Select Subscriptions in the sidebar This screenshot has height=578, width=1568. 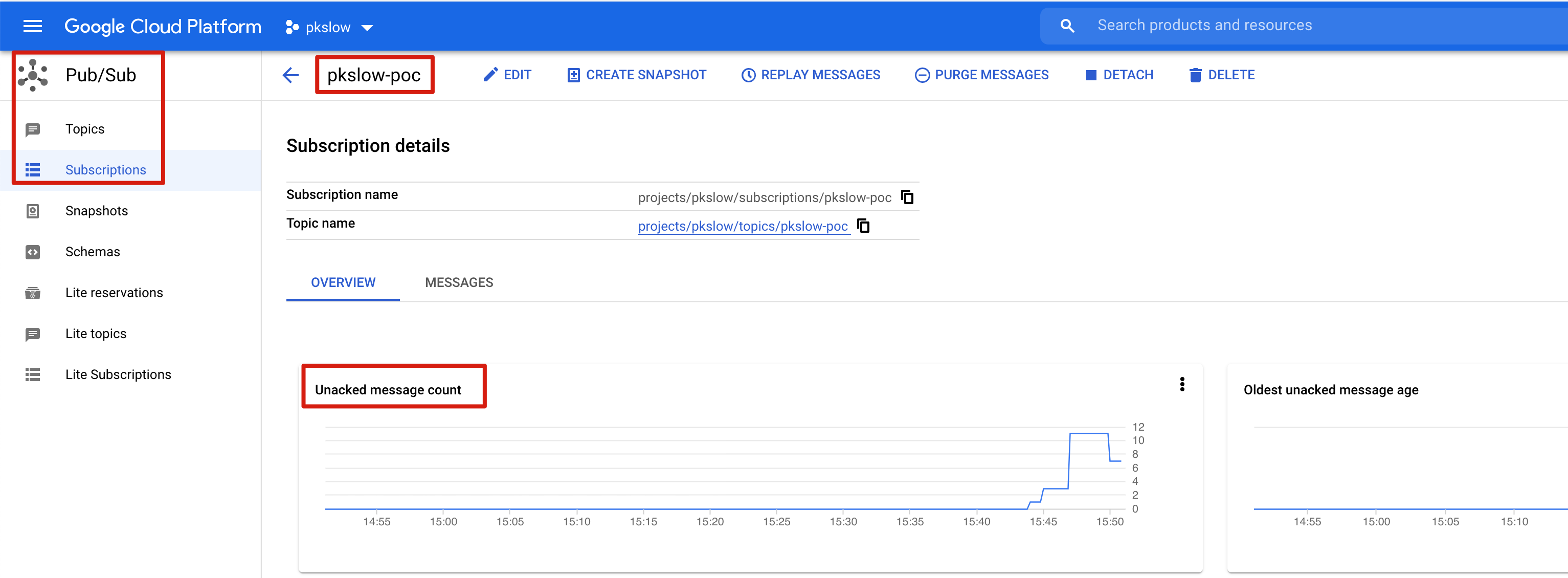106,170
